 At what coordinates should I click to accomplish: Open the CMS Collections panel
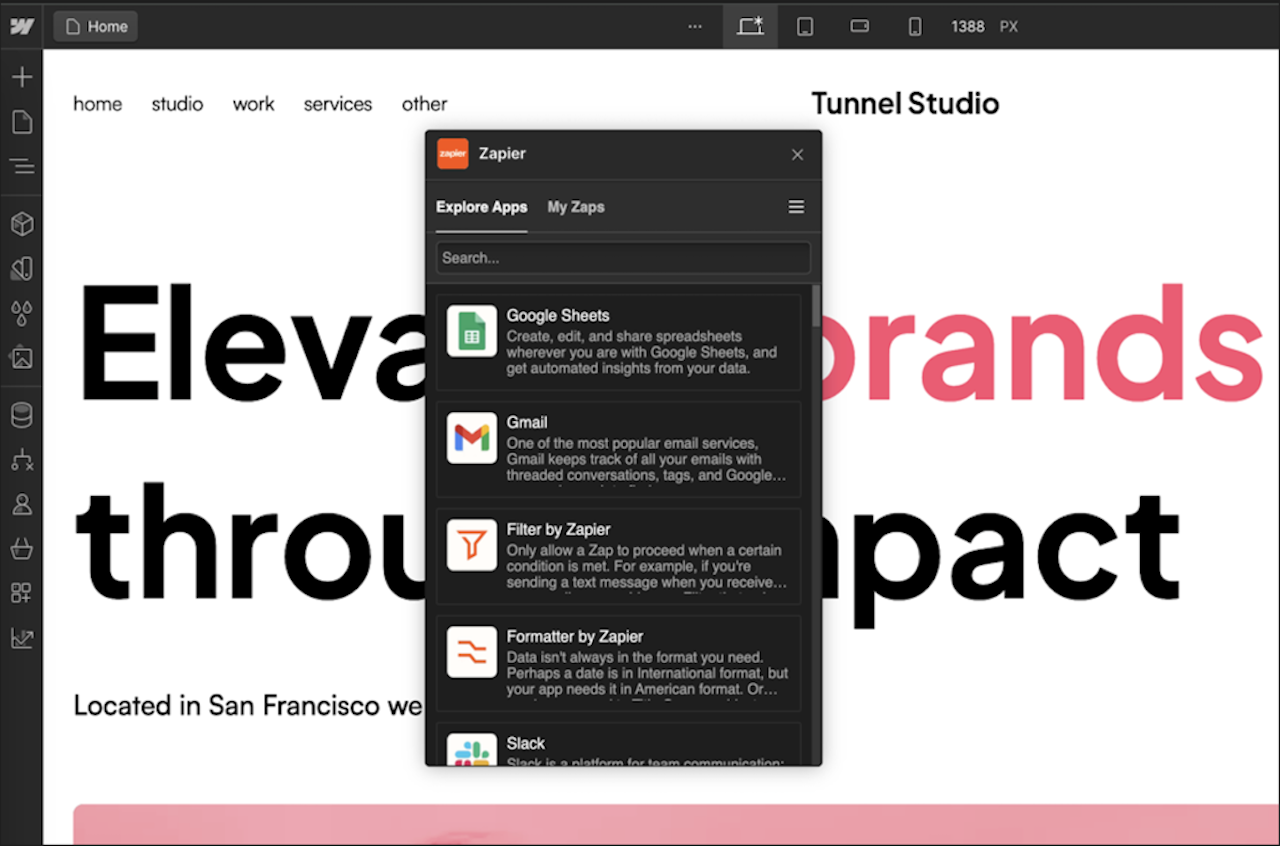[22, 414]
